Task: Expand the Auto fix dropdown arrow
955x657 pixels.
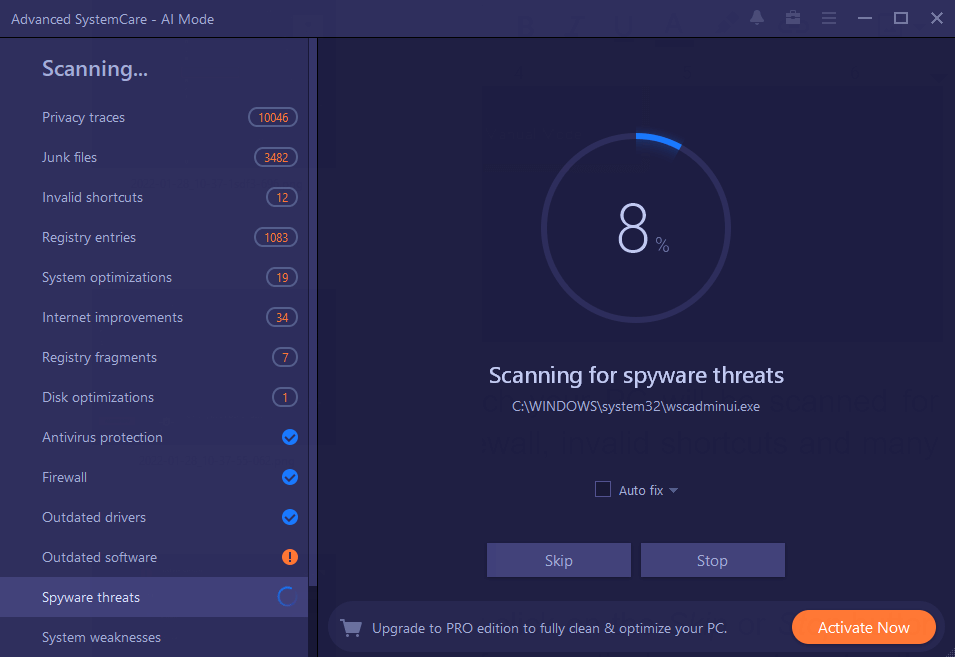Action: 674,490
